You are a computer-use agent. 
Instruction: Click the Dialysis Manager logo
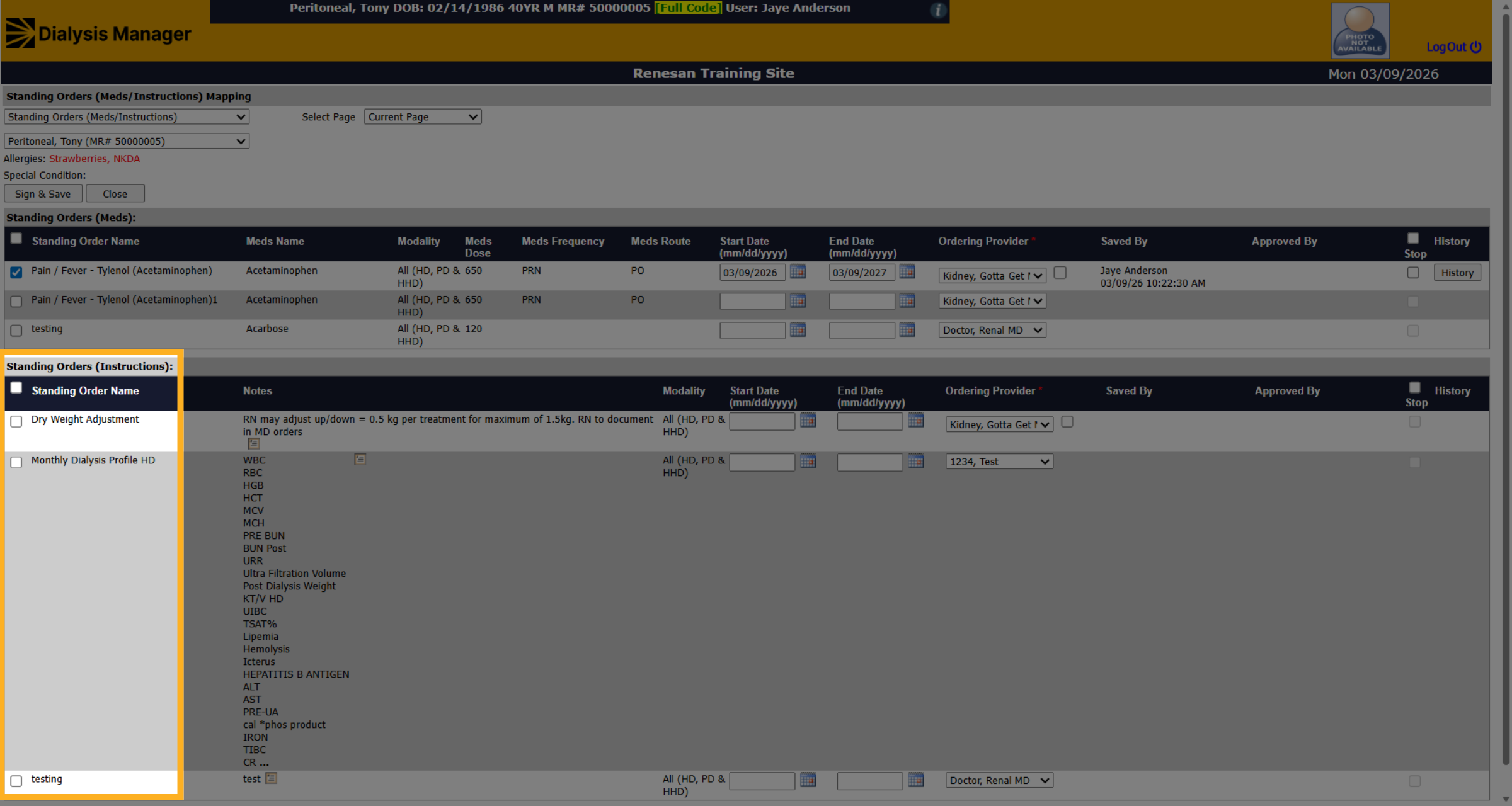click(98, 33)
